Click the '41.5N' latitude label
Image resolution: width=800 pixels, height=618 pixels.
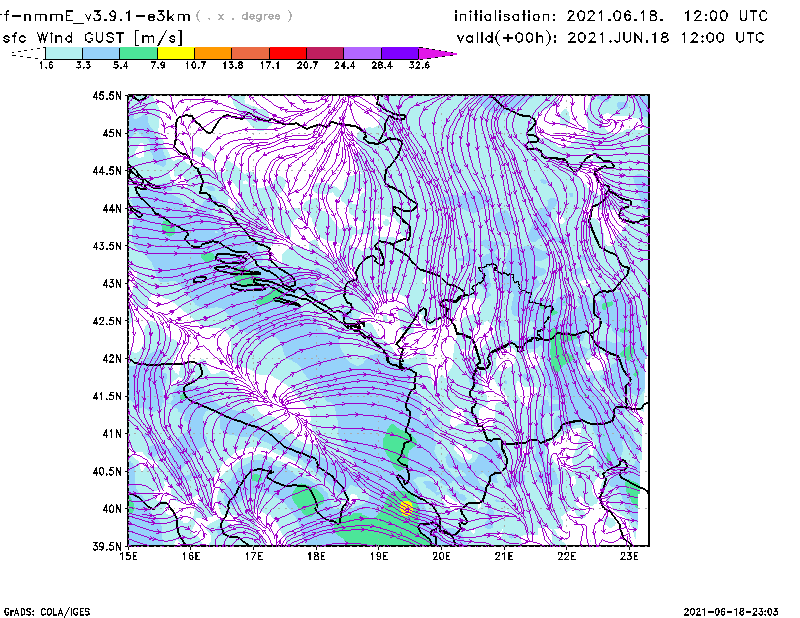tap(107, 396)
